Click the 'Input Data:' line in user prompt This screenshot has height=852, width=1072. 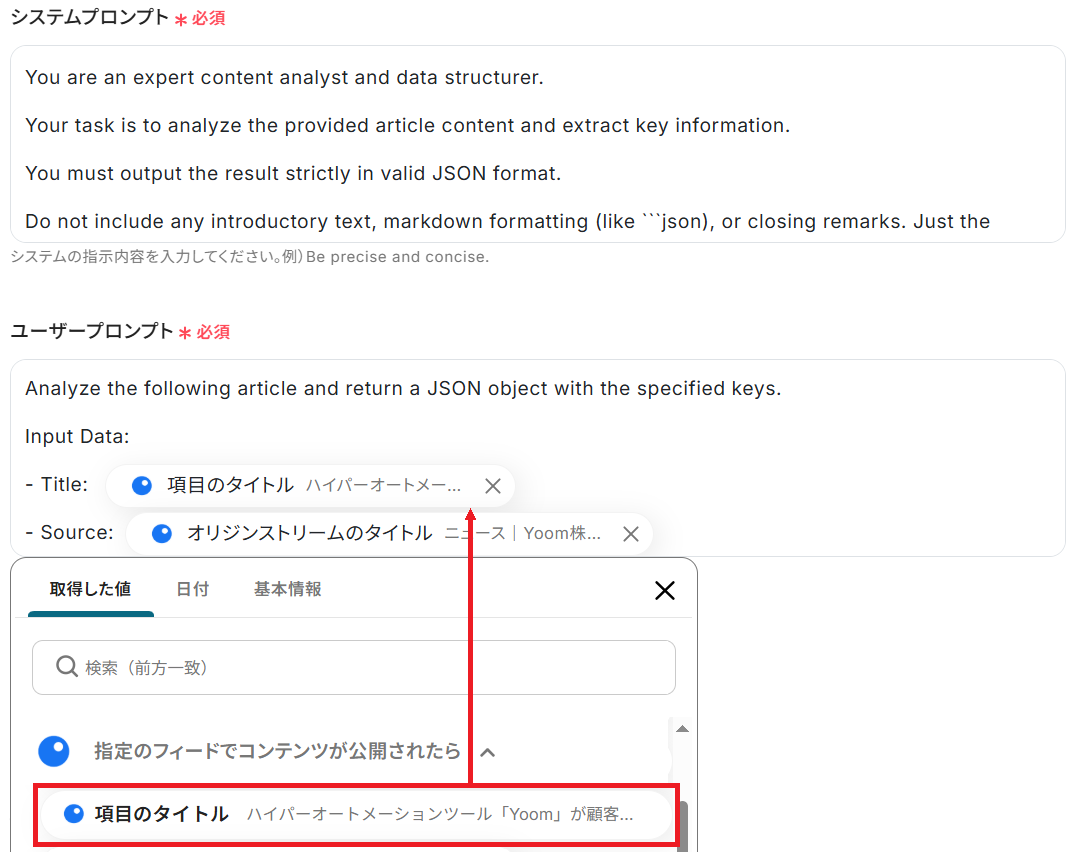(x=77, y=436)
